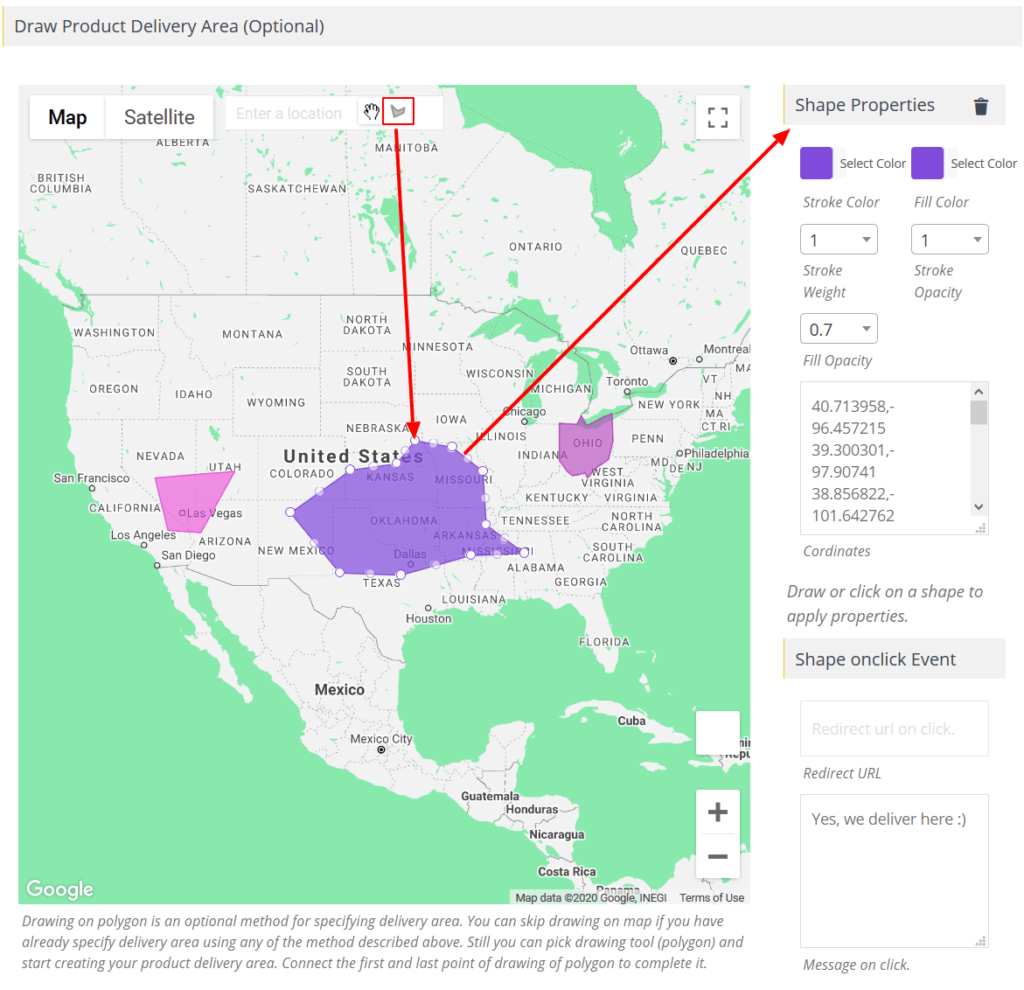Switch to Satellite map view
1024x990 pixels.
tap(159, 117)
